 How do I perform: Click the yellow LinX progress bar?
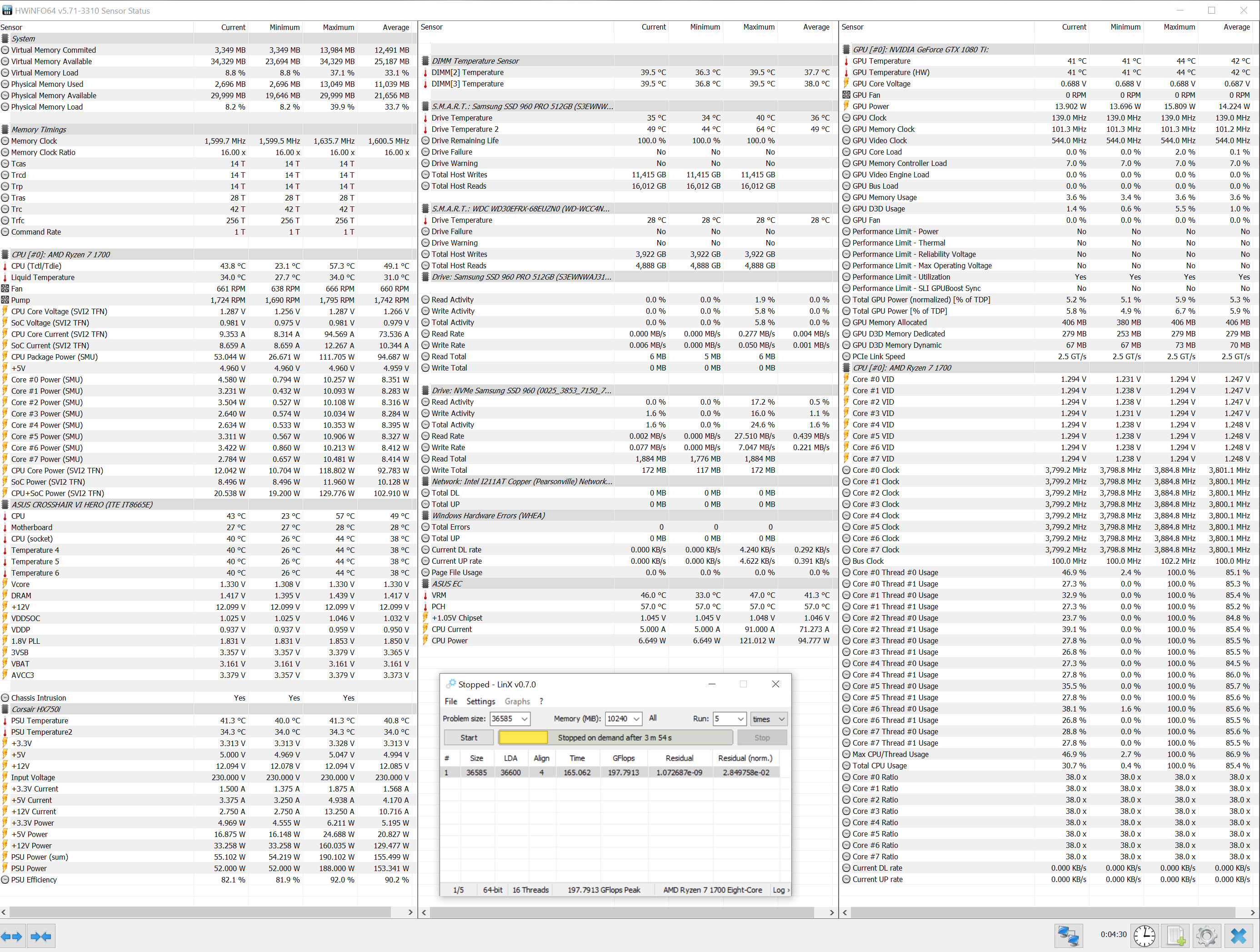click(523, 738)
